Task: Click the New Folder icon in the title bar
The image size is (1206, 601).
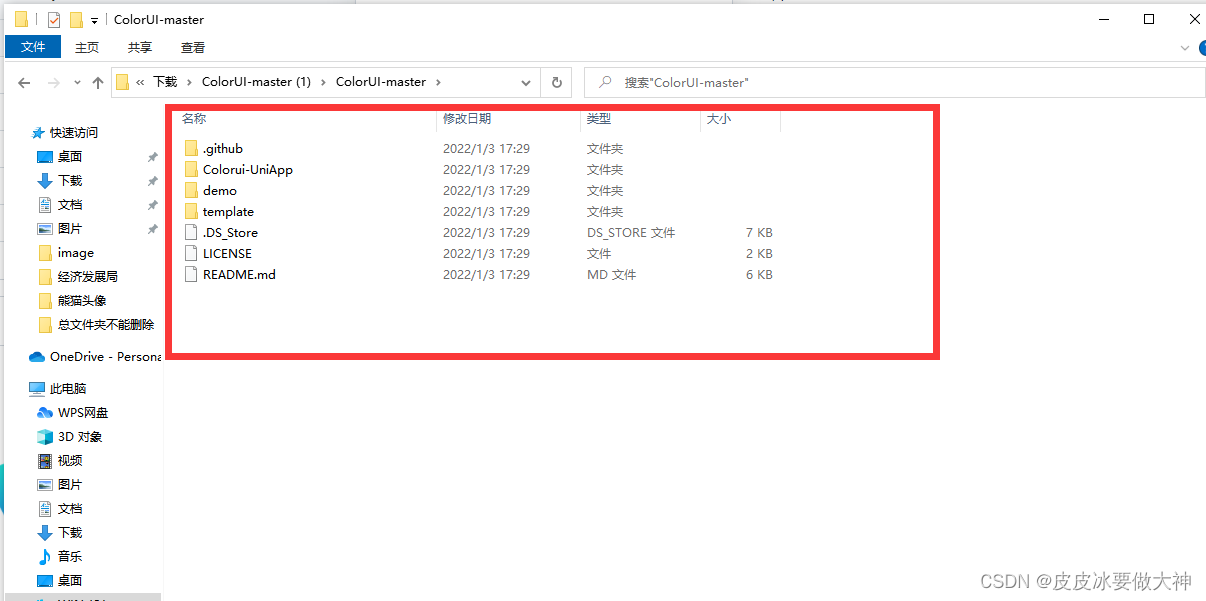Action: coord(76,20)
